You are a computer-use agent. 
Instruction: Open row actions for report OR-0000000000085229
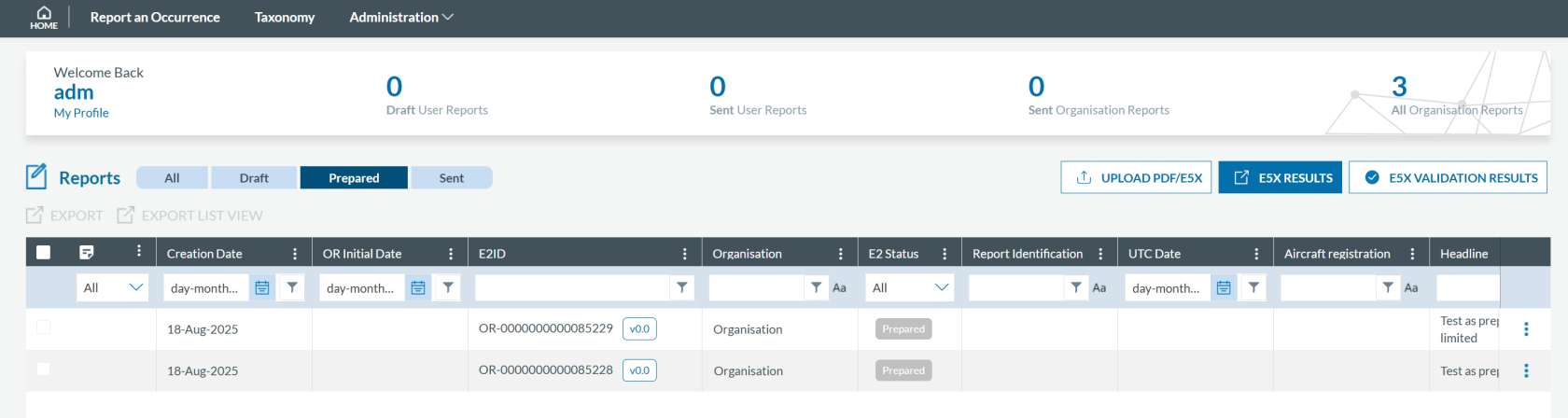click(1526, 329)
